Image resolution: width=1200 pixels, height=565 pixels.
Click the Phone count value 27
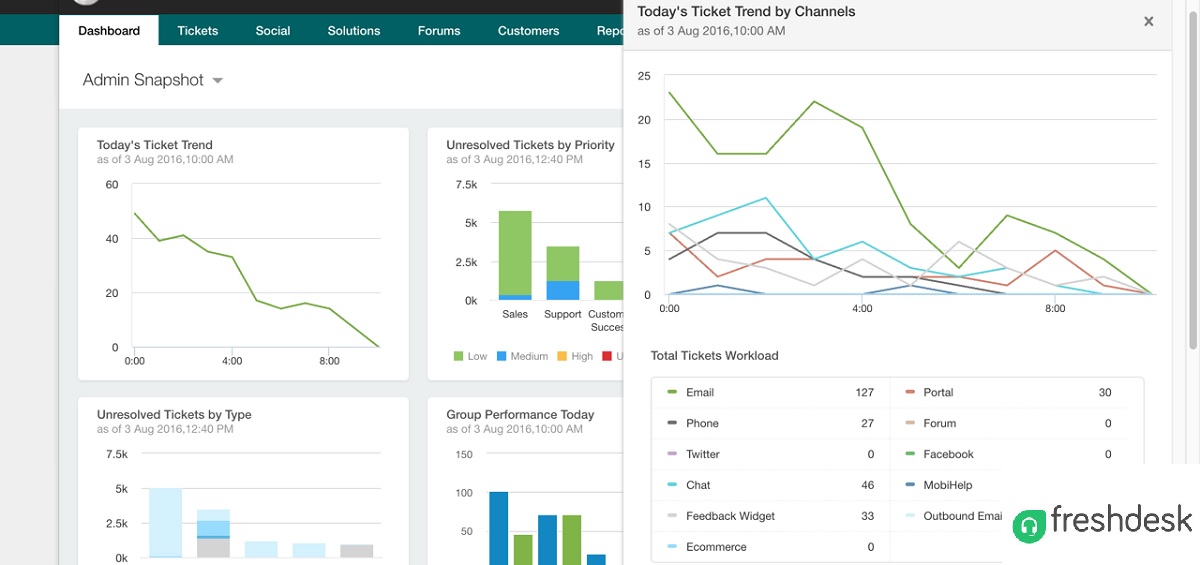(868, 423)
